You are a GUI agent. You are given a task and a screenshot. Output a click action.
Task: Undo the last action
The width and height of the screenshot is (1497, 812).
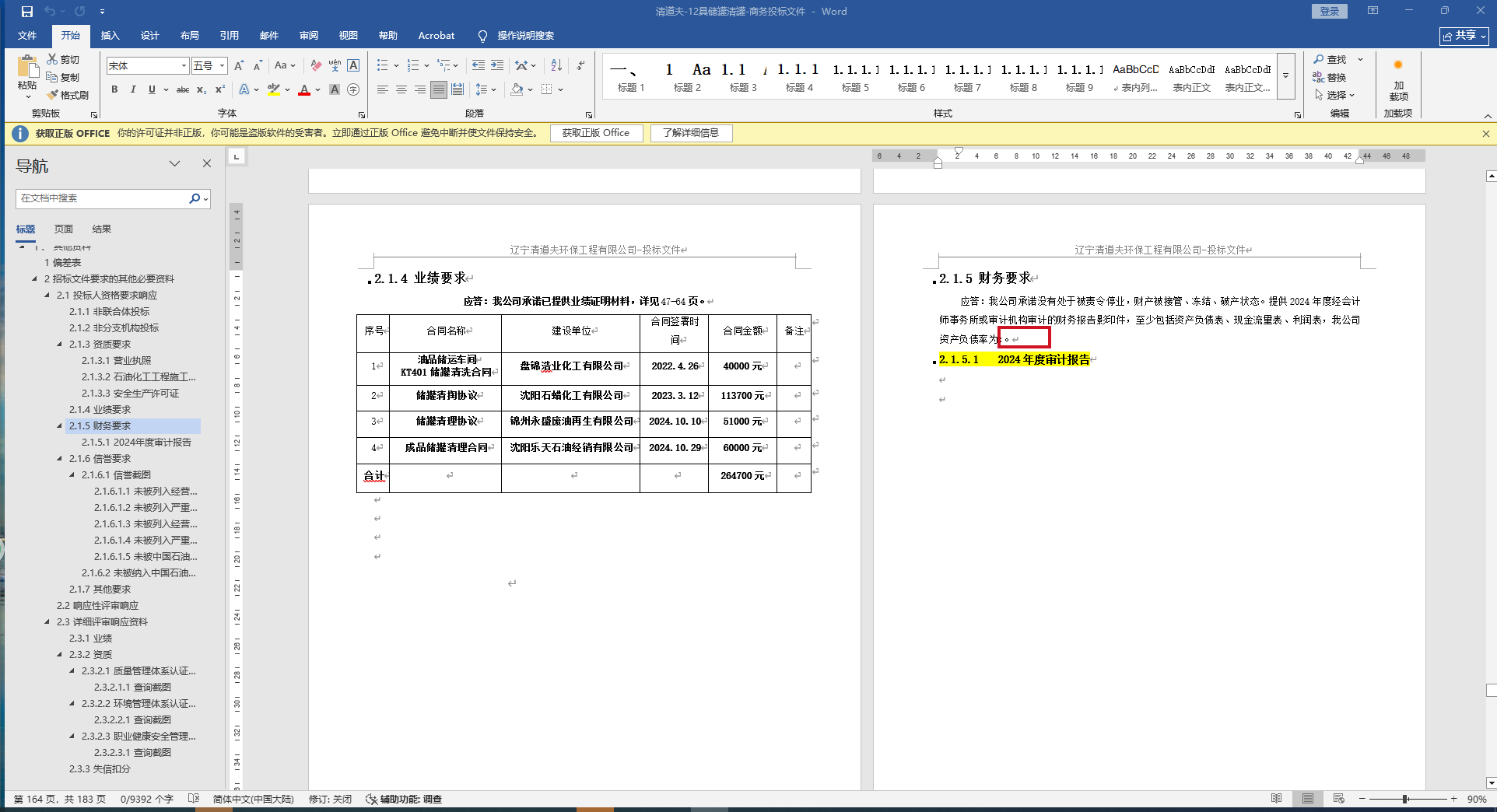point(50,12)
